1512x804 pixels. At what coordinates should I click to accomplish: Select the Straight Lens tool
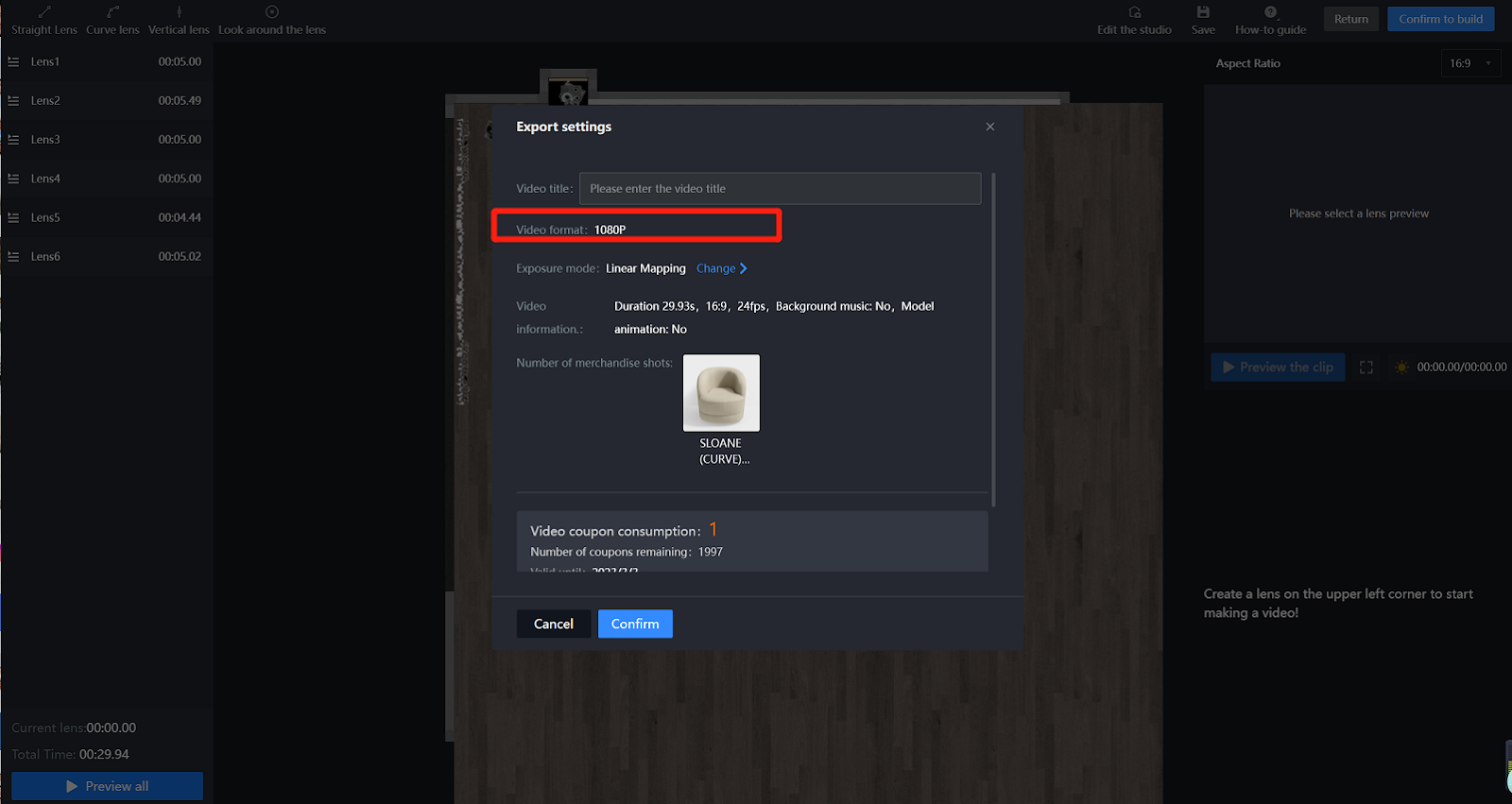pyautogui.click(x=44, y=20)
